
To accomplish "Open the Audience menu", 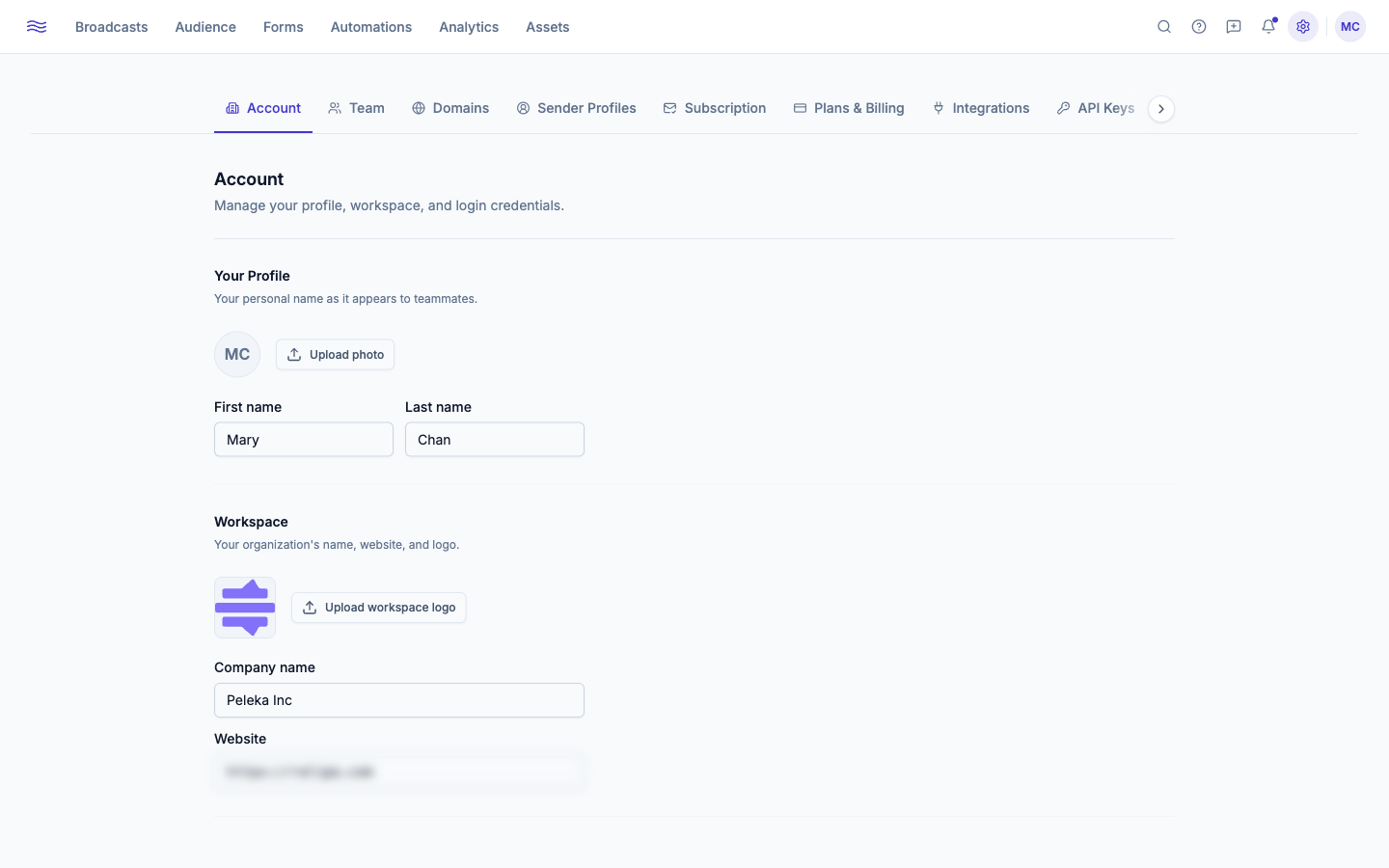I will coord(205,27).
